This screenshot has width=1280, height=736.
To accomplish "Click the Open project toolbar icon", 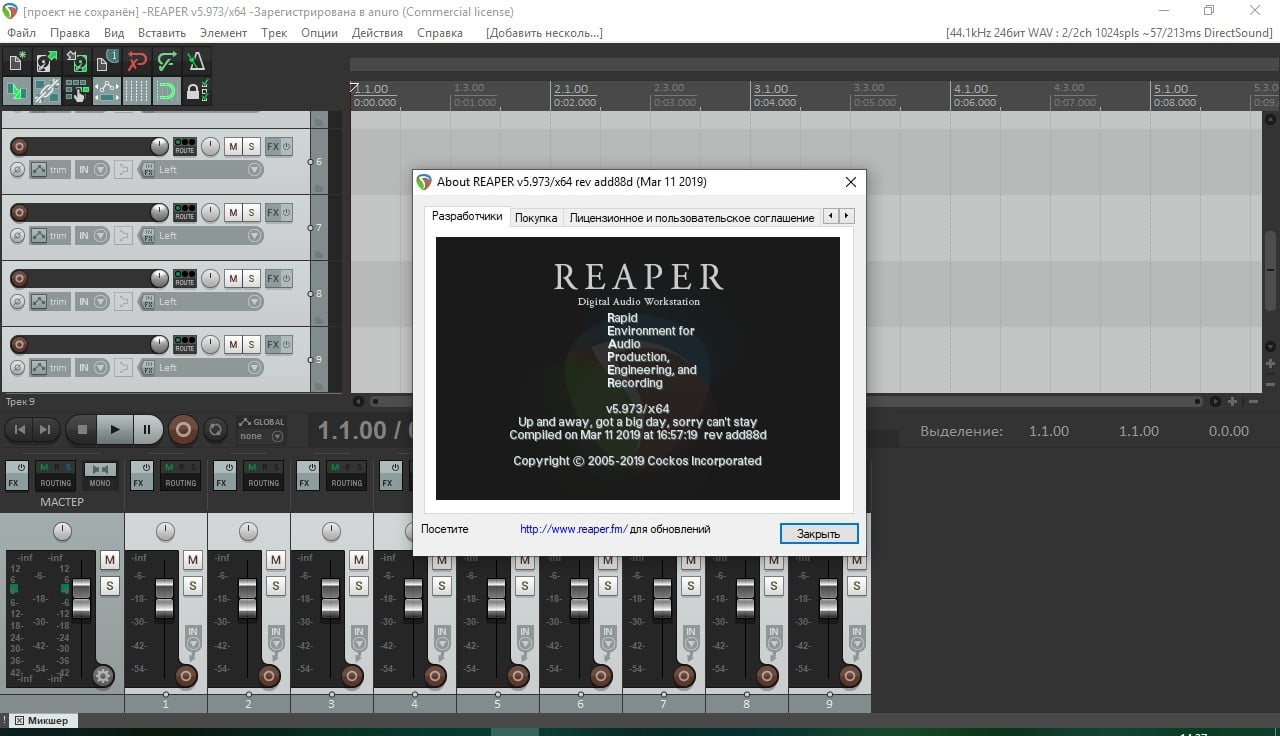I will coord(46,61).
